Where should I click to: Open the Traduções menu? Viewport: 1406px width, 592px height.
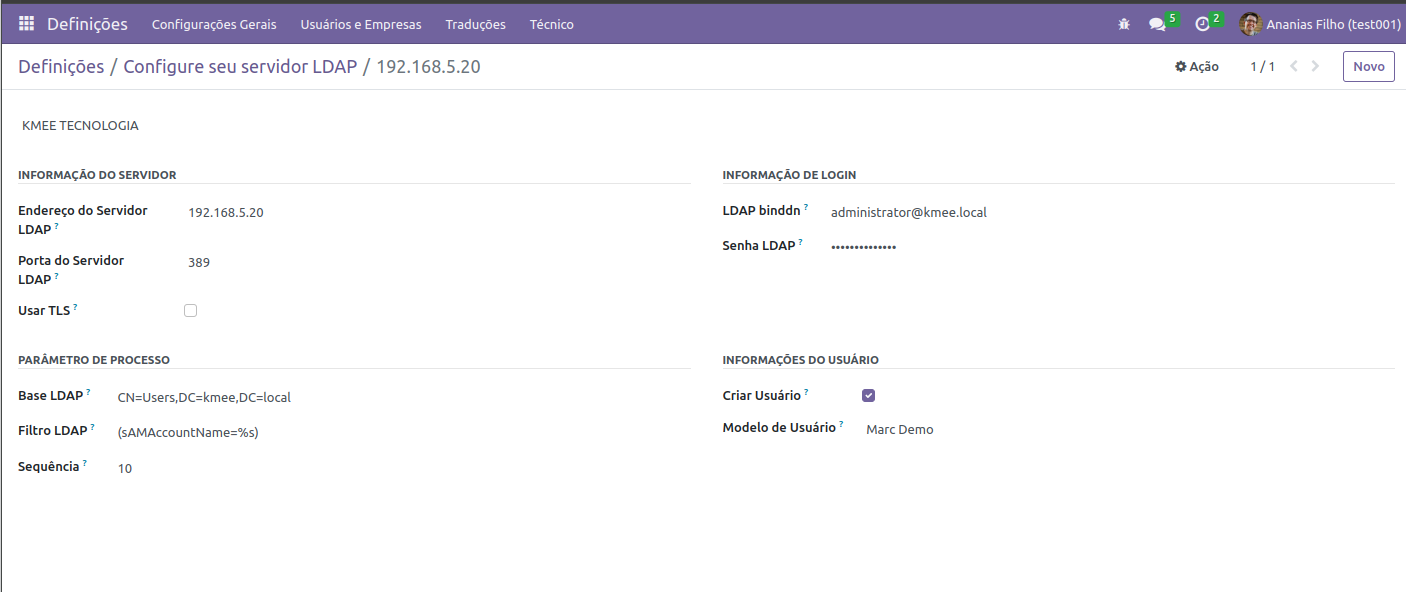[475, 24]
